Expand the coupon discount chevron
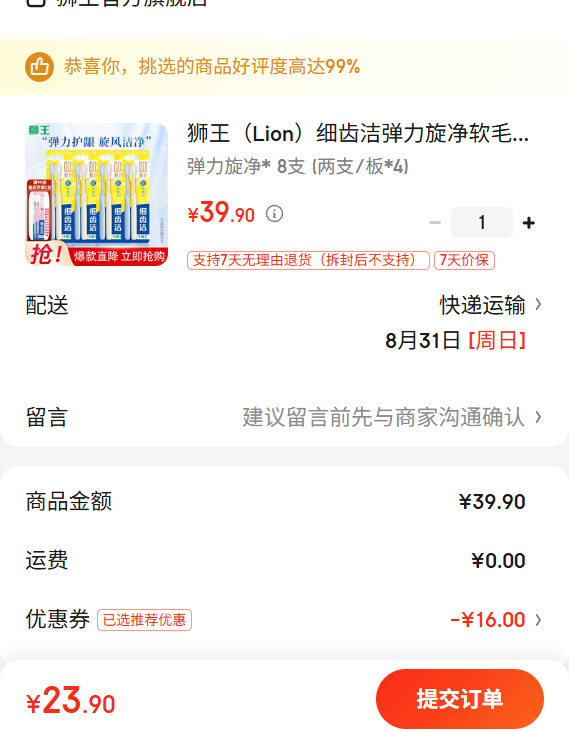The image size is (569, 732). pos(538,620)
